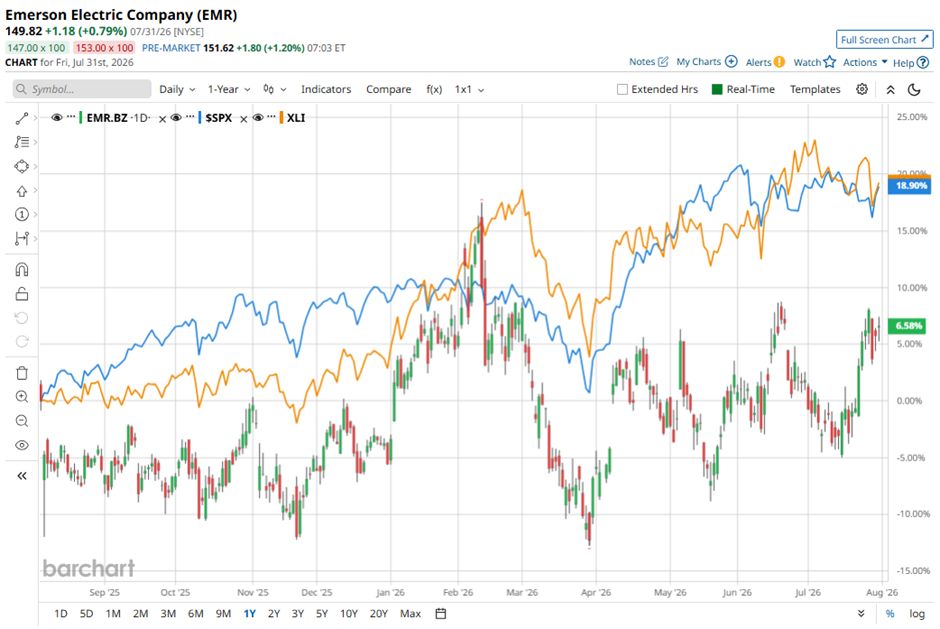940x629 pixels.
Task: Open the date range calendar picker
Action: pyautogui.click(x=441, y=613)
